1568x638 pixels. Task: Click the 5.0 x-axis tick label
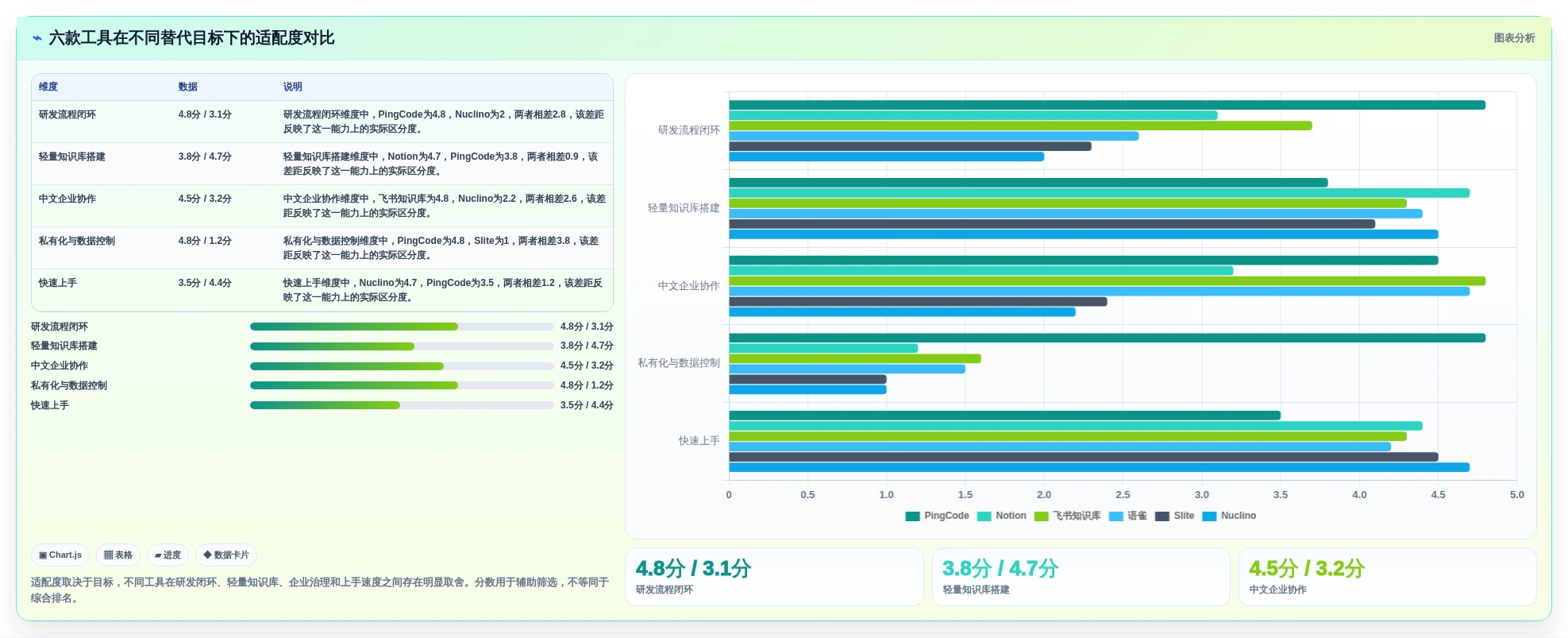(1516, 495)
